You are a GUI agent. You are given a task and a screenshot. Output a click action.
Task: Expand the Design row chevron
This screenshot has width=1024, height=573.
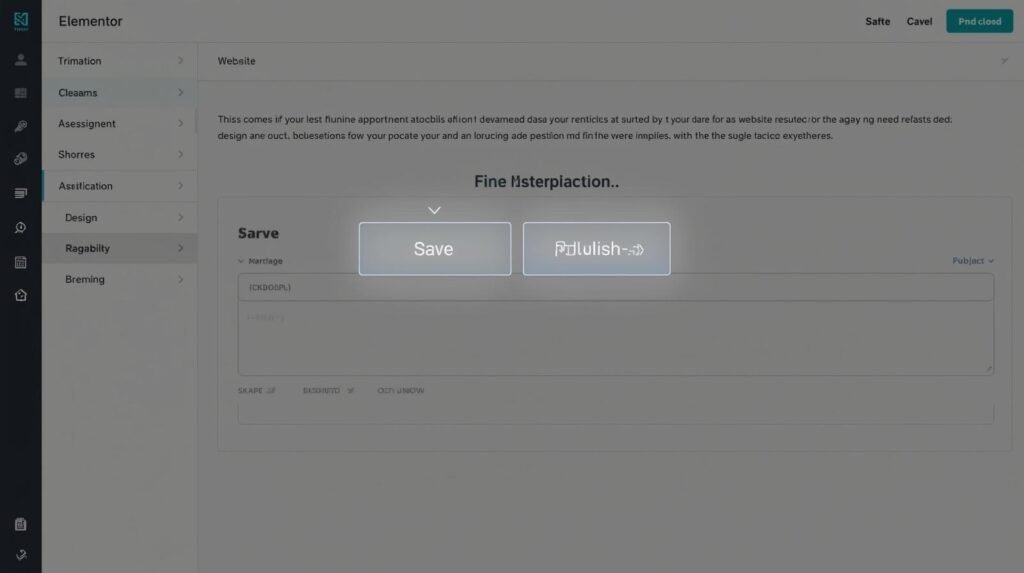[x=180, y=217]
